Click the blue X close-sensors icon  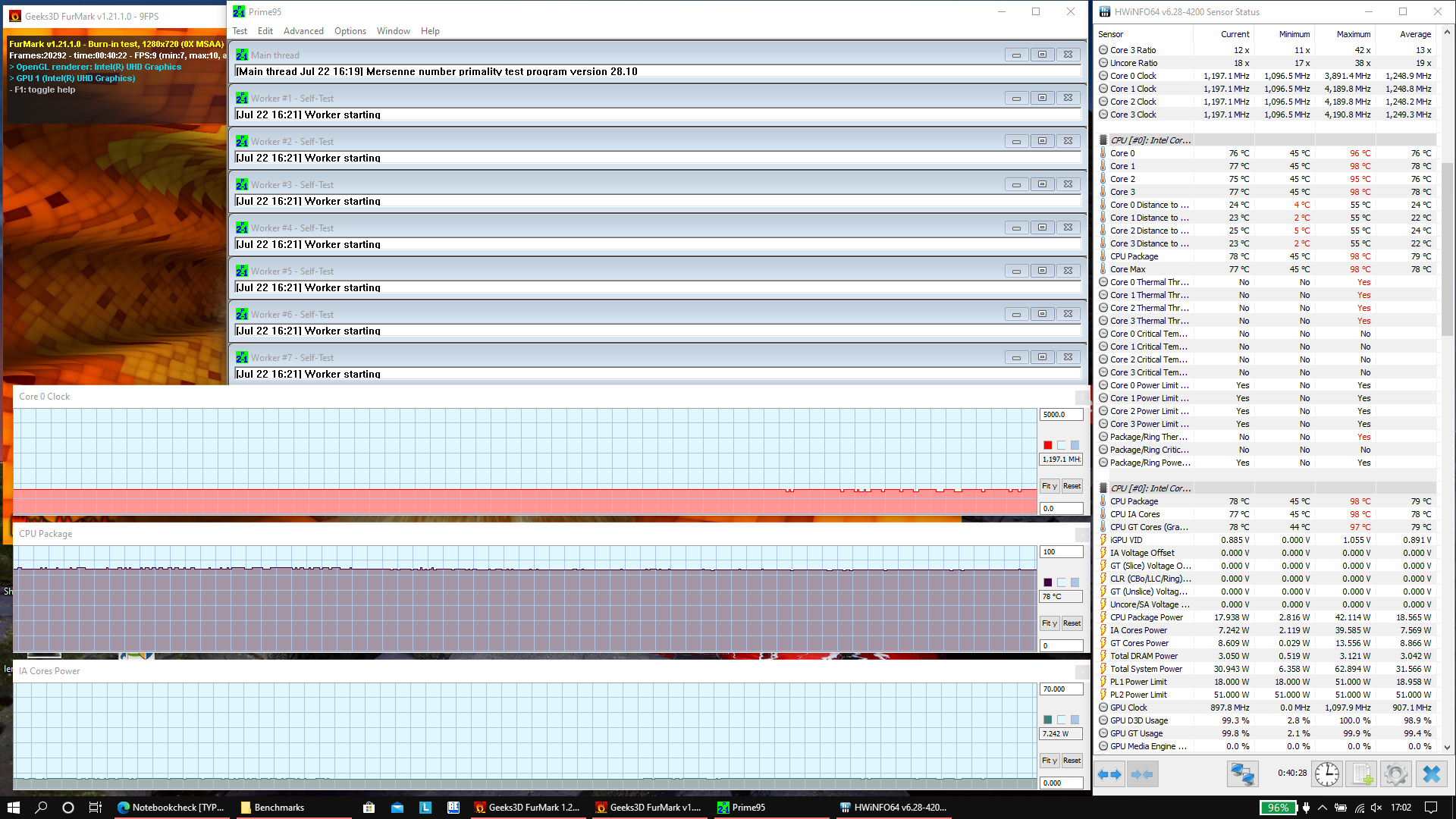1431,774
